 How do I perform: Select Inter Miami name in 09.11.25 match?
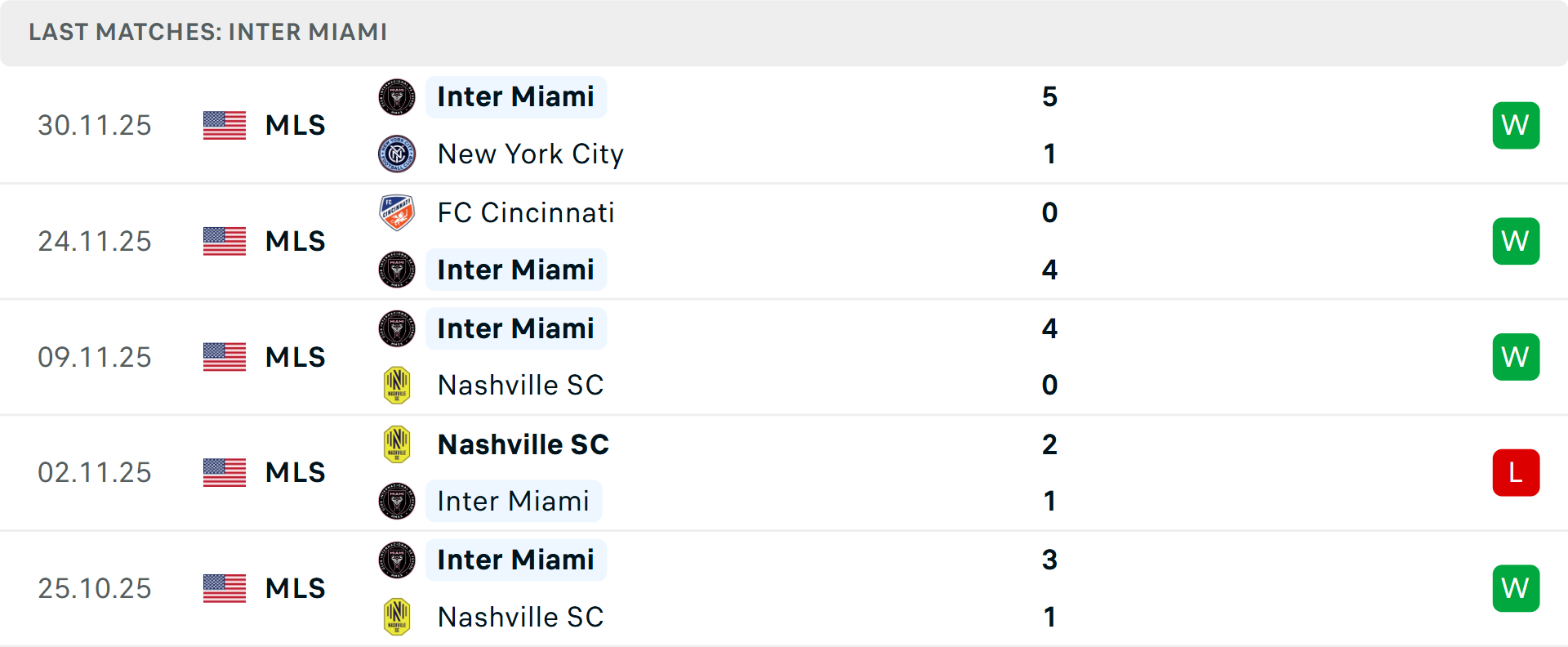pyautogui.click(x=515, y=328)
